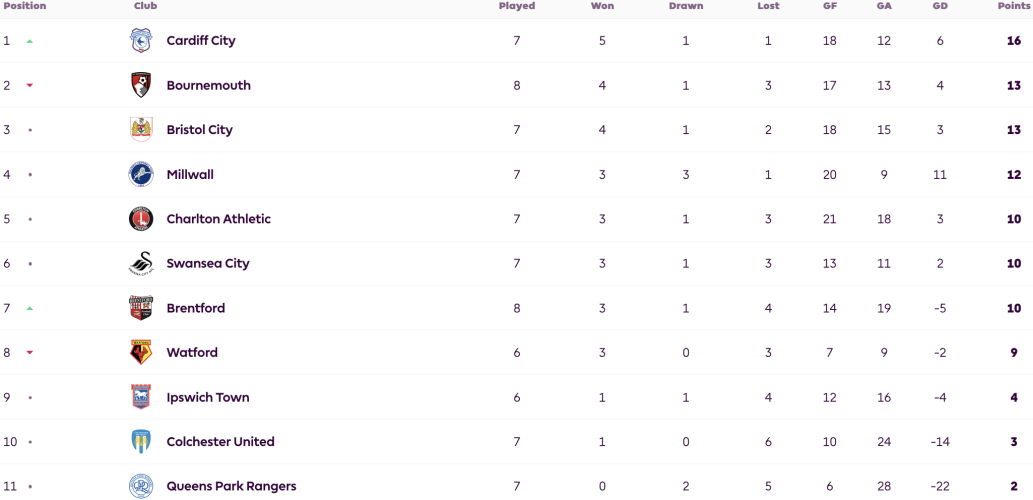Open the Queens Park Rangers link
The height and width of the screenshot is (500, 1033).
click(x=231, y=486)
